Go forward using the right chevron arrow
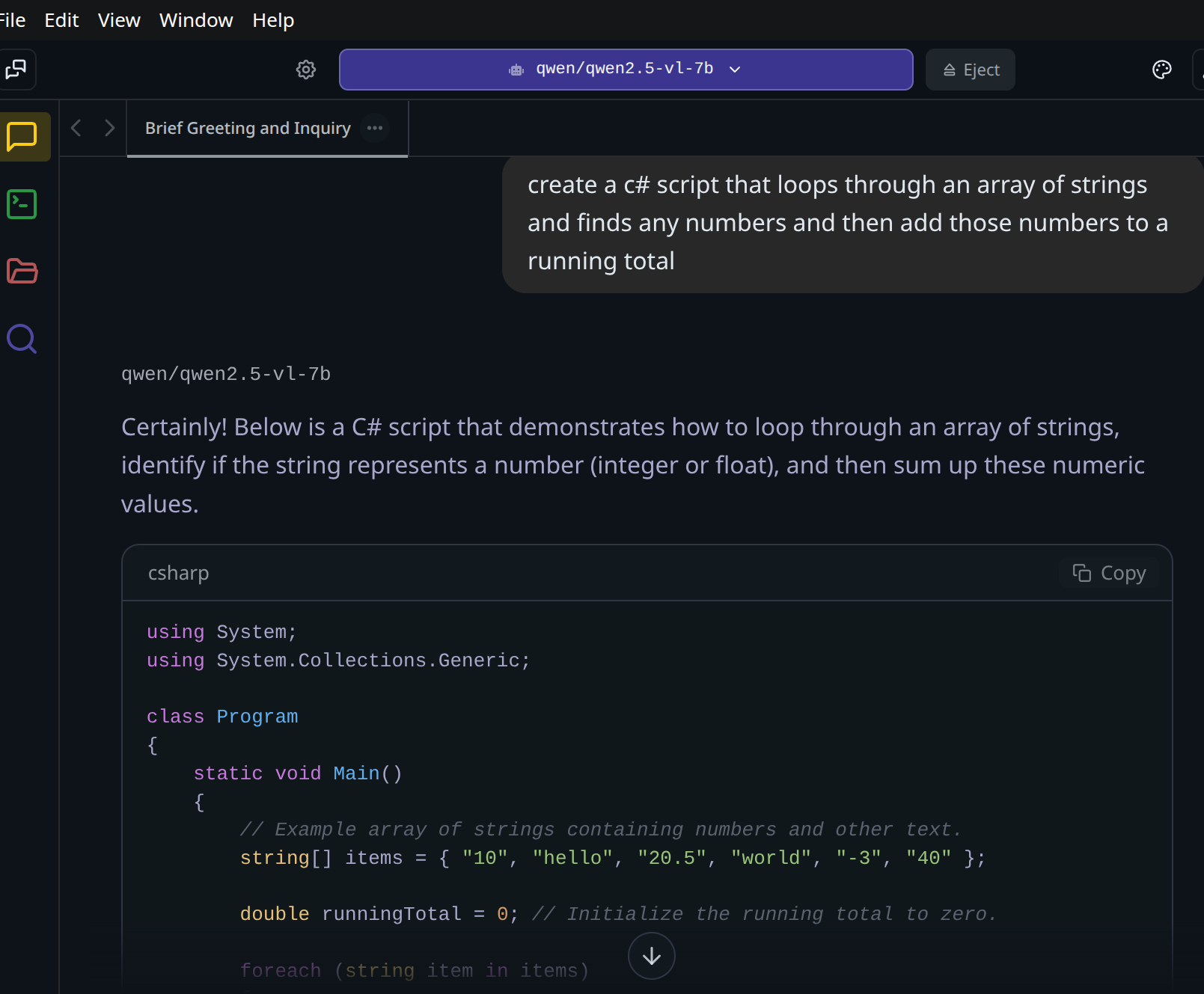 tap(109, 128)
